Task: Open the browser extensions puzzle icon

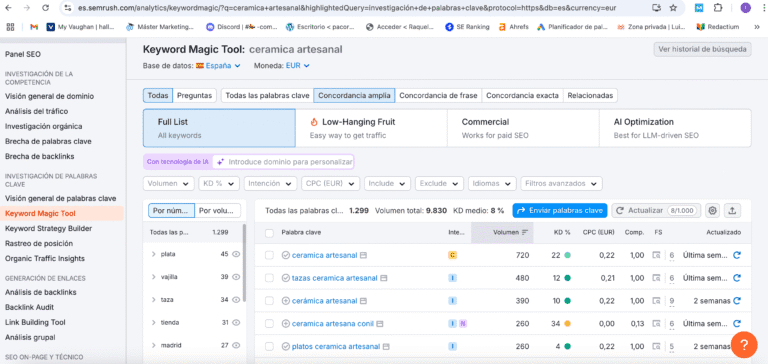Action: [718, 8]
